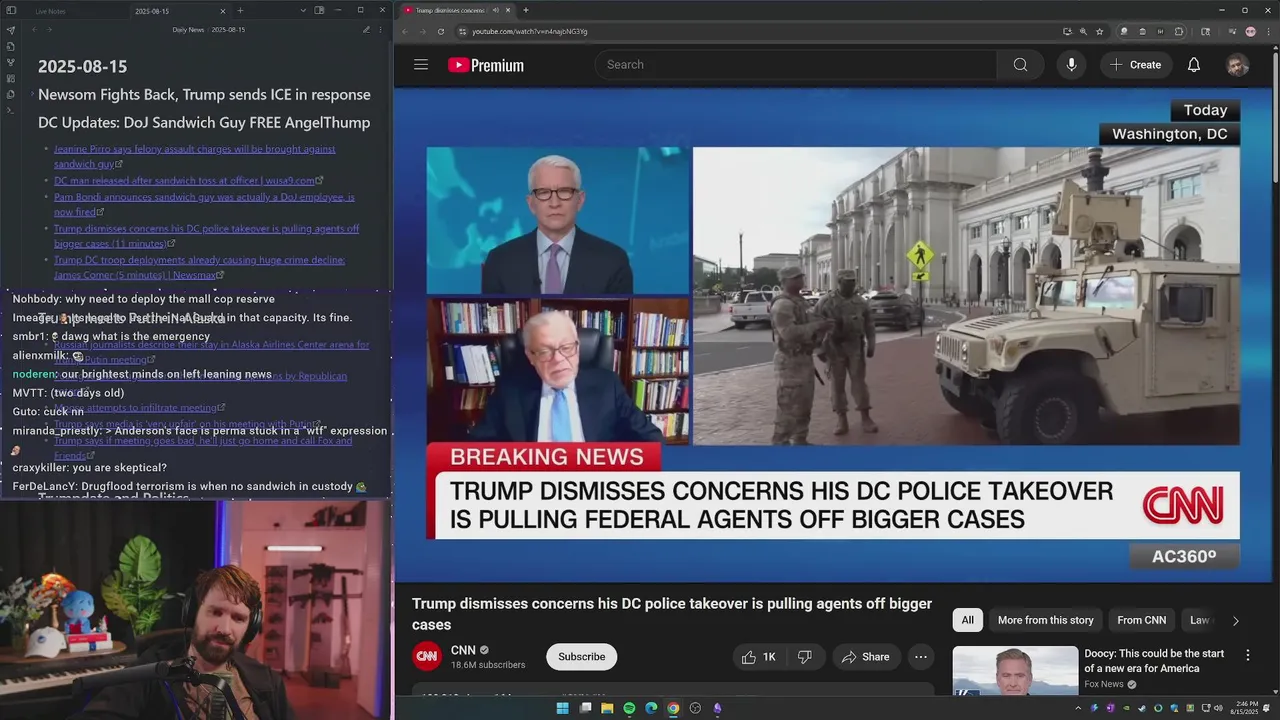Viewport: 1280px width, 720px height.
Task: Dislike the video with thumbs down
Action: coord(804,657)
